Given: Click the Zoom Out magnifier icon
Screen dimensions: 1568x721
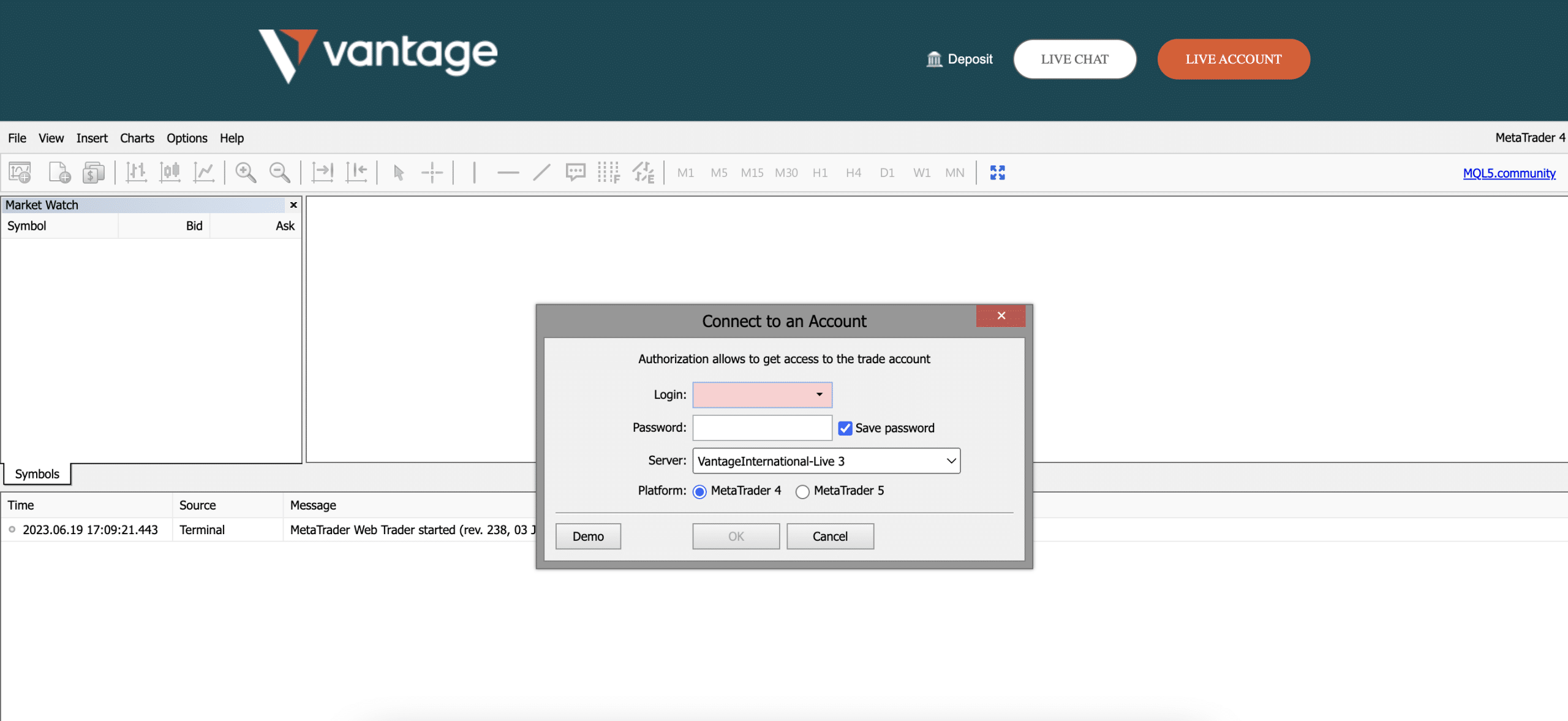Looking at the screenshot, I should [x=280, y=173].
